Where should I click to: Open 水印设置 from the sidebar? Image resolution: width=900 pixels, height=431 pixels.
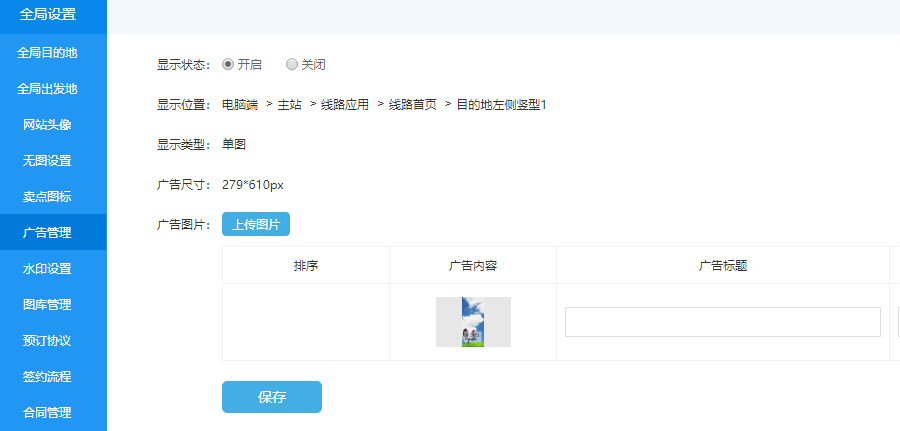pos(47,269)
